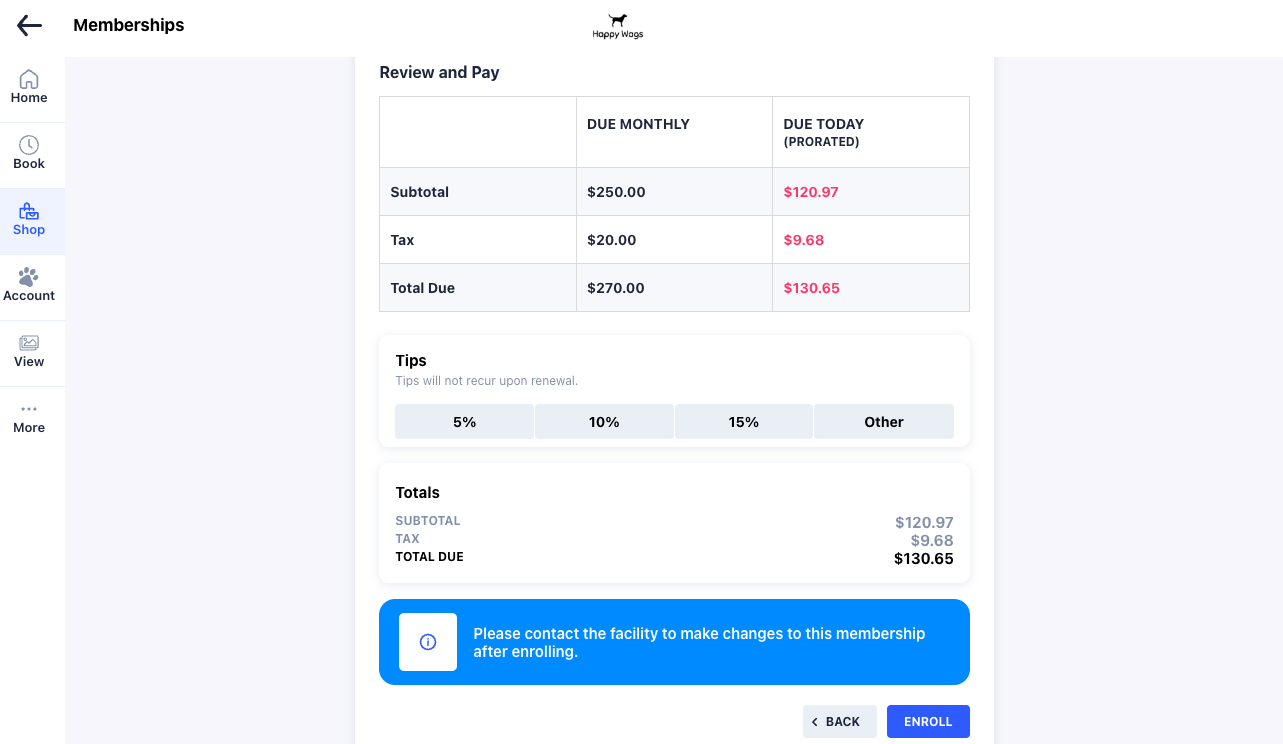Choose the 15% tip option
1283x744 pixels.
point(744,421)
